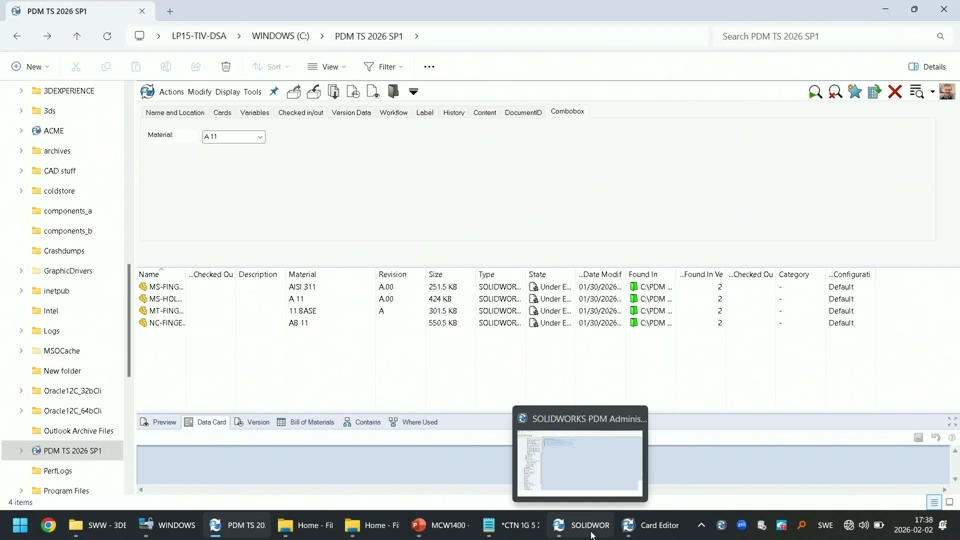Expand the ACME vault folder

pyautogui.click(x=21, y=130)
